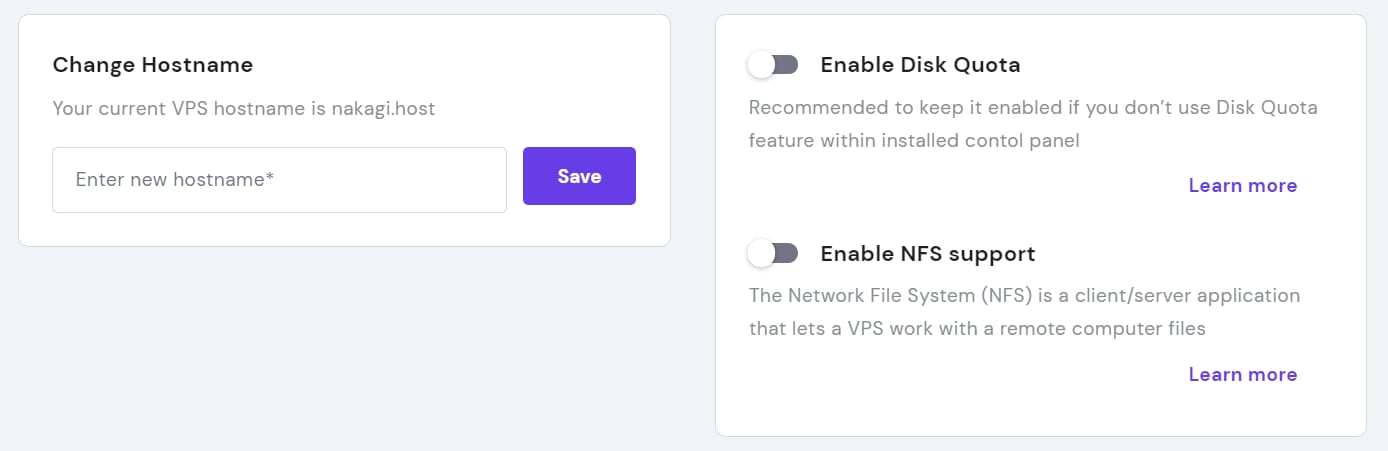The image size is (1388, 451).
Task: Click the Change Hostname heading
Action: [x=152, y=65]
